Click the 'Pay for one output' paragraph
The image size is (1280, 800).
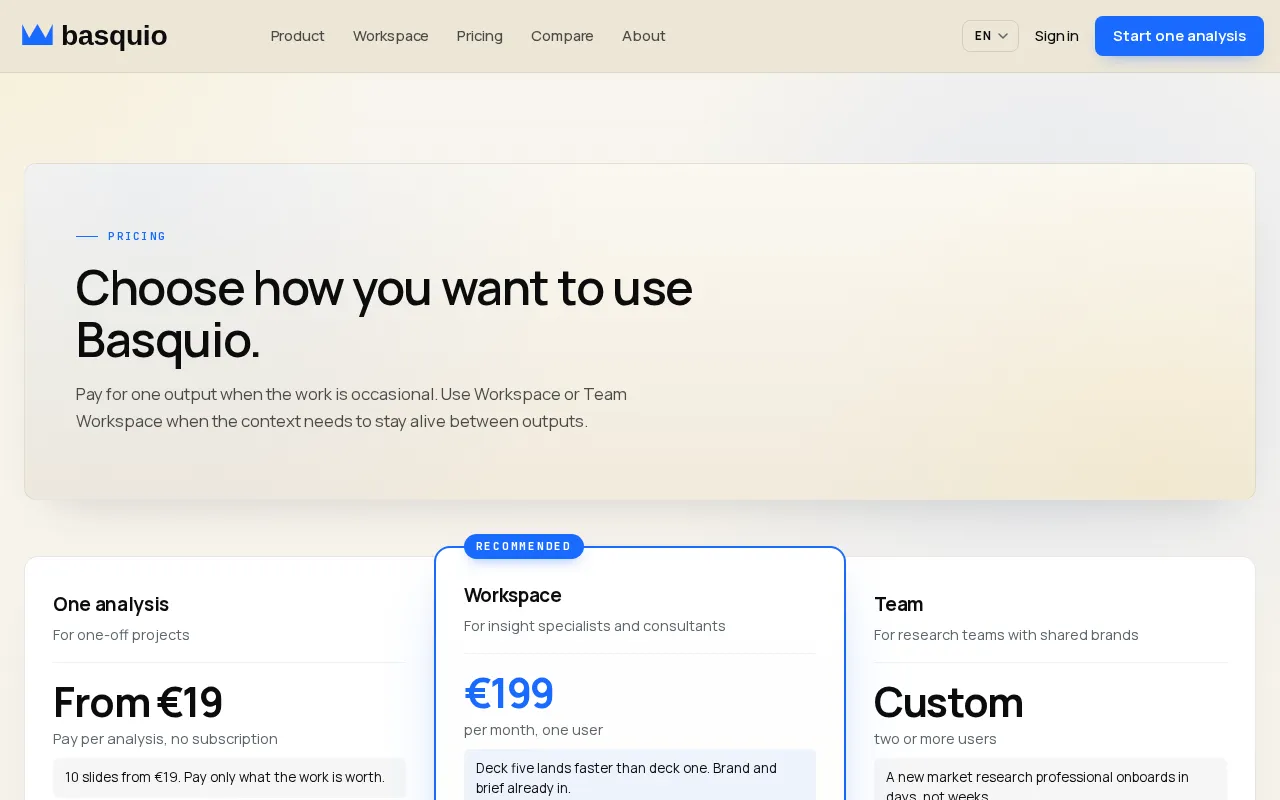click(352, 408)
